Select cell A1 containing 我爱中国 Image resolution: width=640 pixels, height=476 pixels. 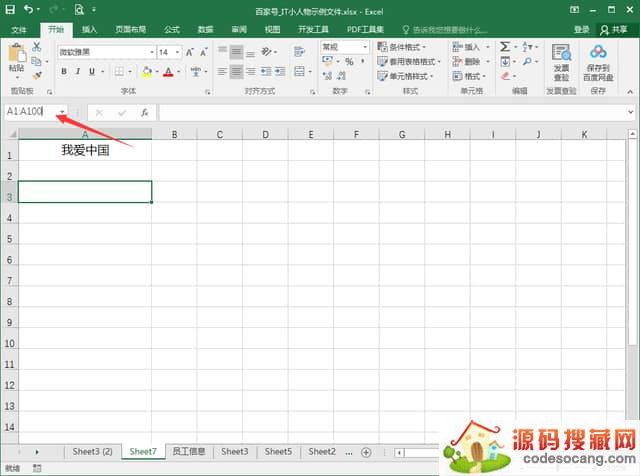(x=85, y=151)
